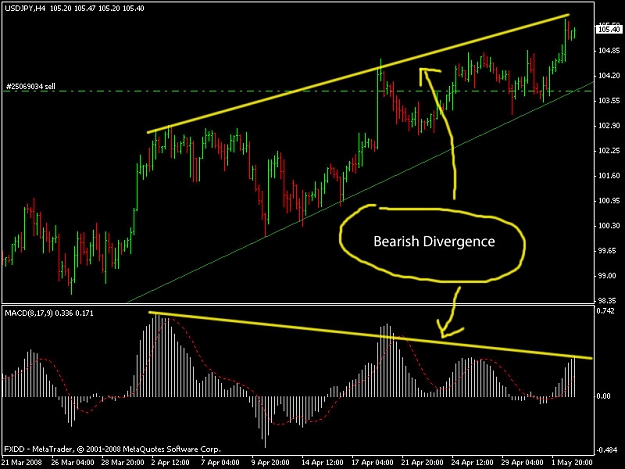This screenshot has width=625, height=469.
Task: Click the 14 Apr 12:00 time label
Action: (322, 463)
